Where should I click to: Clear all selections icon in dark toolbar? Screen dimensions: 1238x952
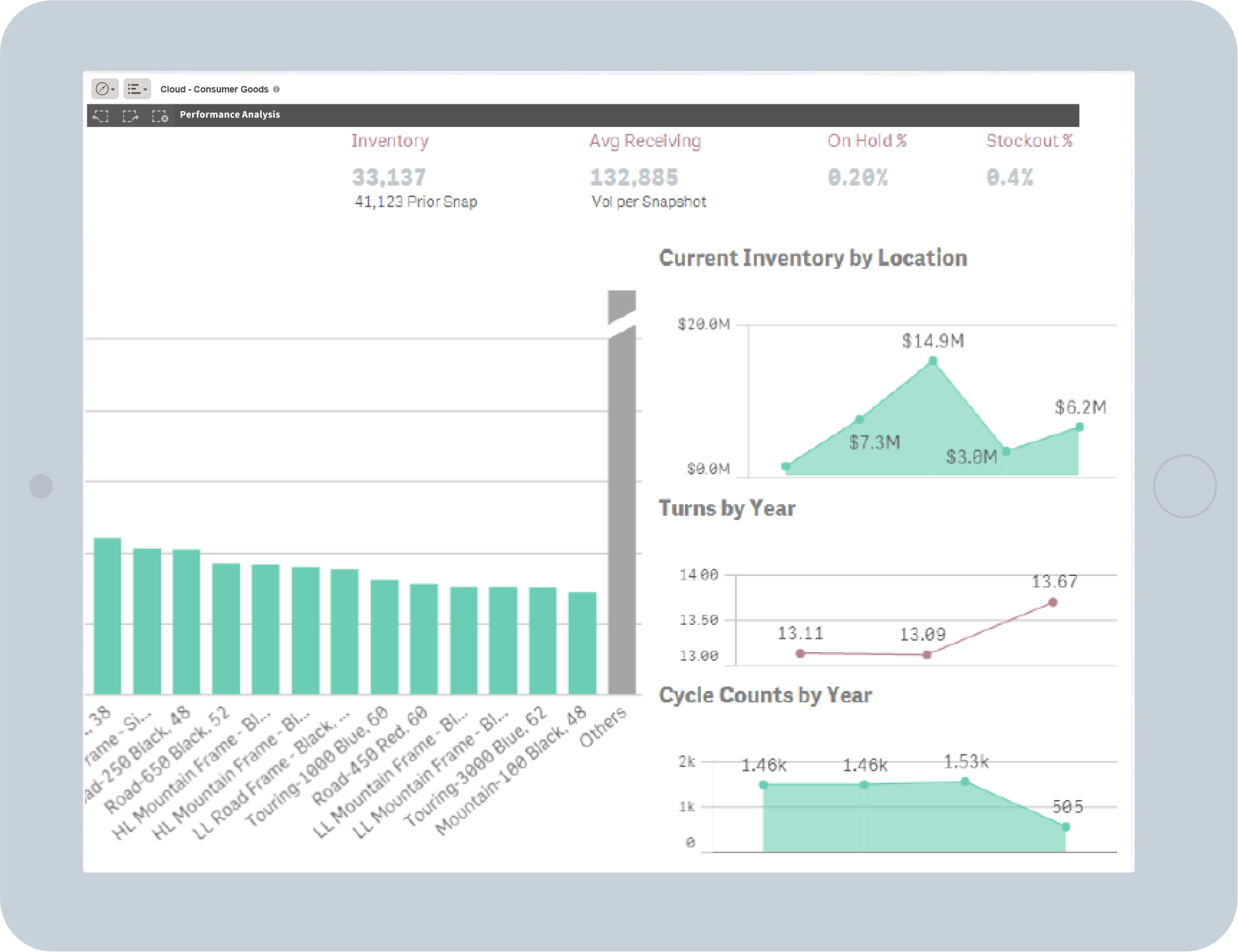[x=160, y=116]
